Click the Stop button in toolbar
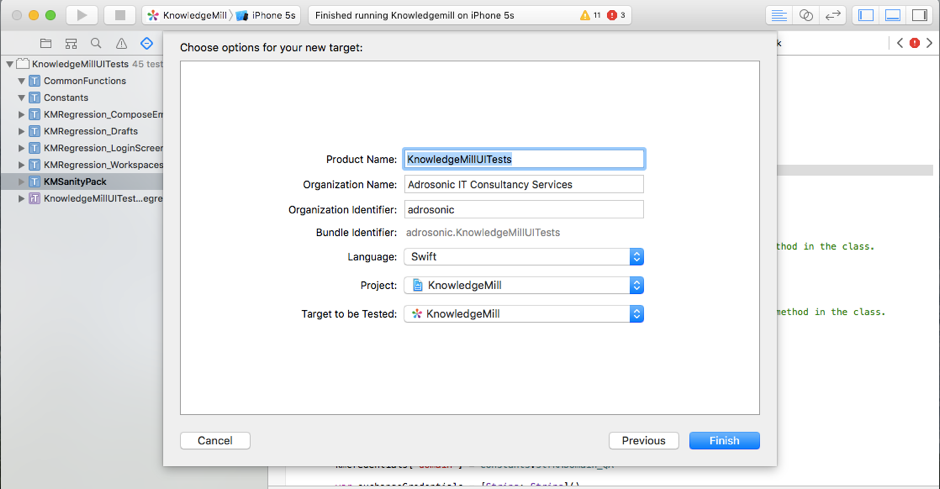This screenshot has height=489, width=940. [x=119, y=15]
